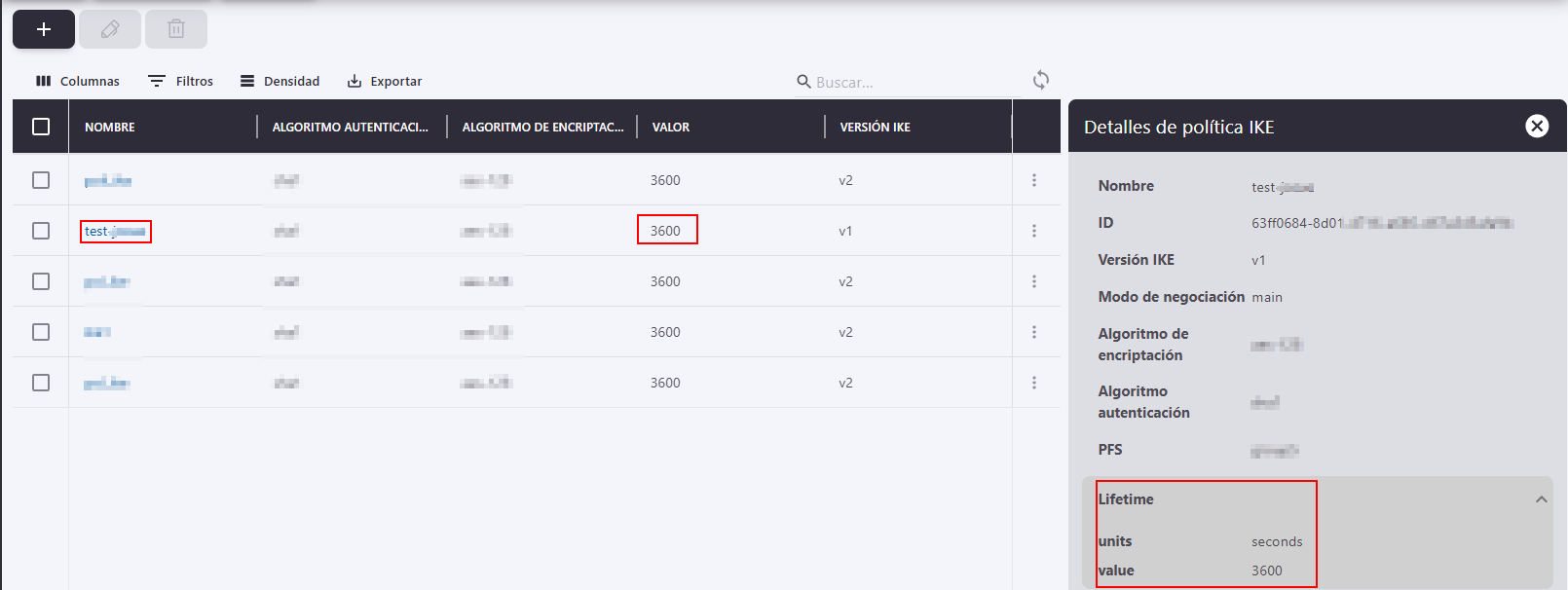Screen dimensions: 1568x590
Task: Open the test policy name link
Action: (x=114, y=231)
